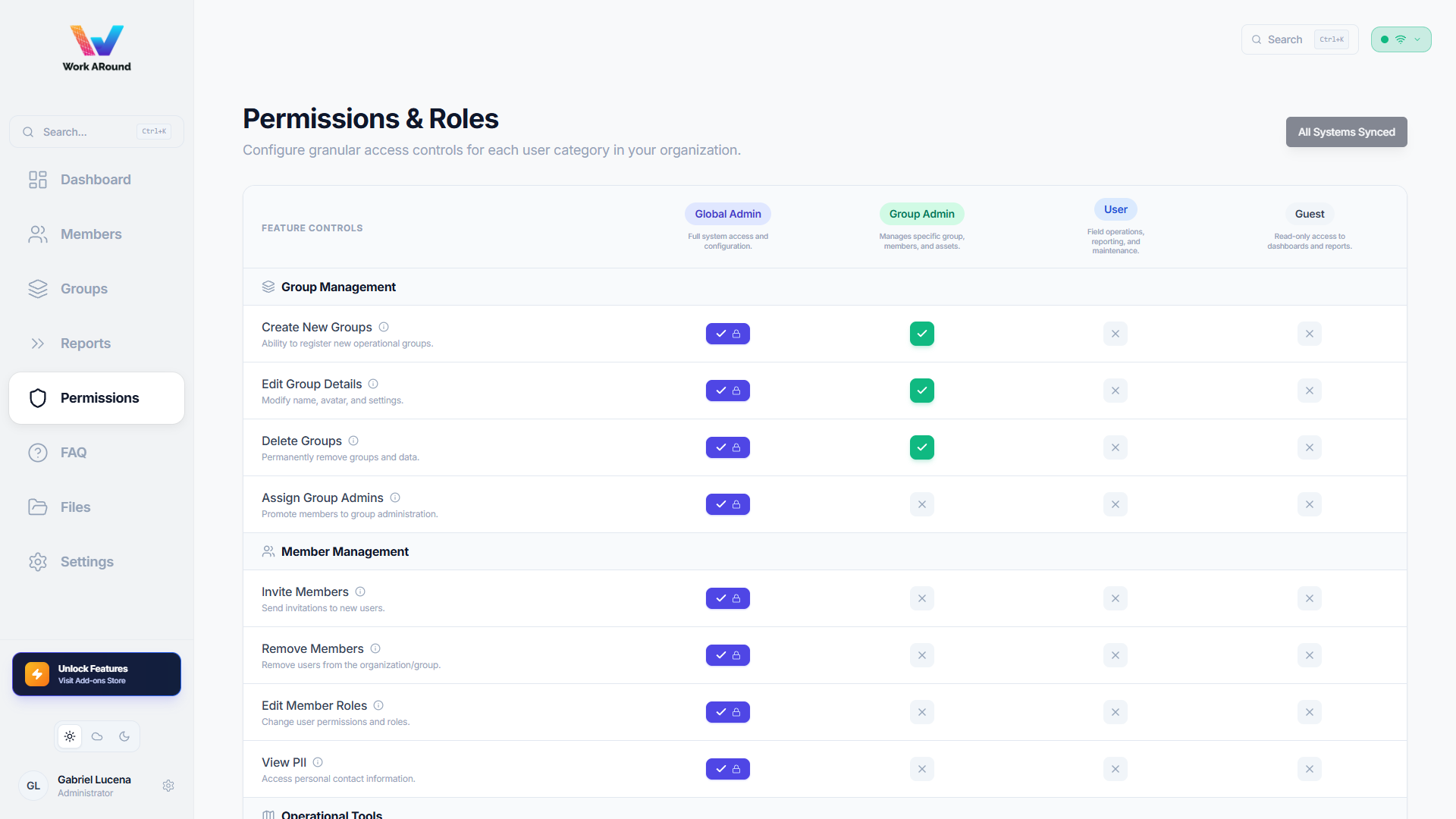
Task: Select the cloud theme icon
Action: coord(97,736)
